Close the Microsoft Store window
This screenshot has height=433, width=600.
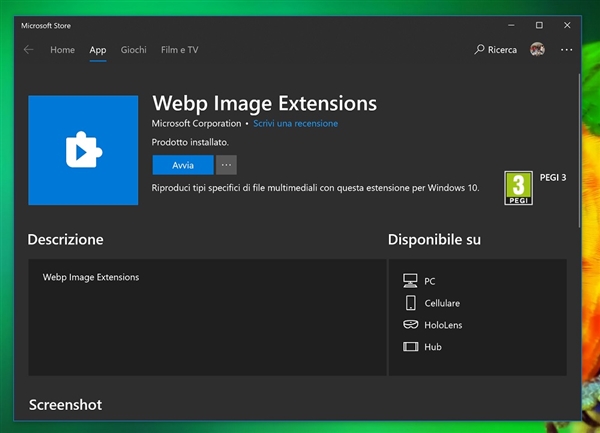click(567, 25)
